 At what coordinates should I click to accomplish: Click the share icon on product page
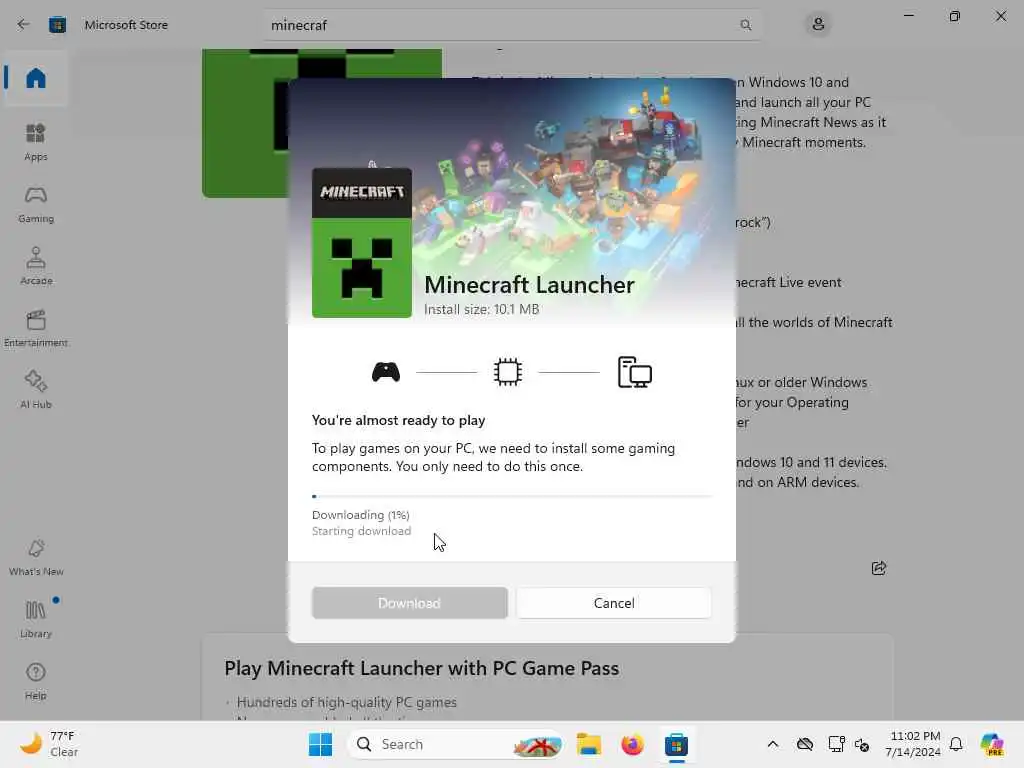click(879, 568)
